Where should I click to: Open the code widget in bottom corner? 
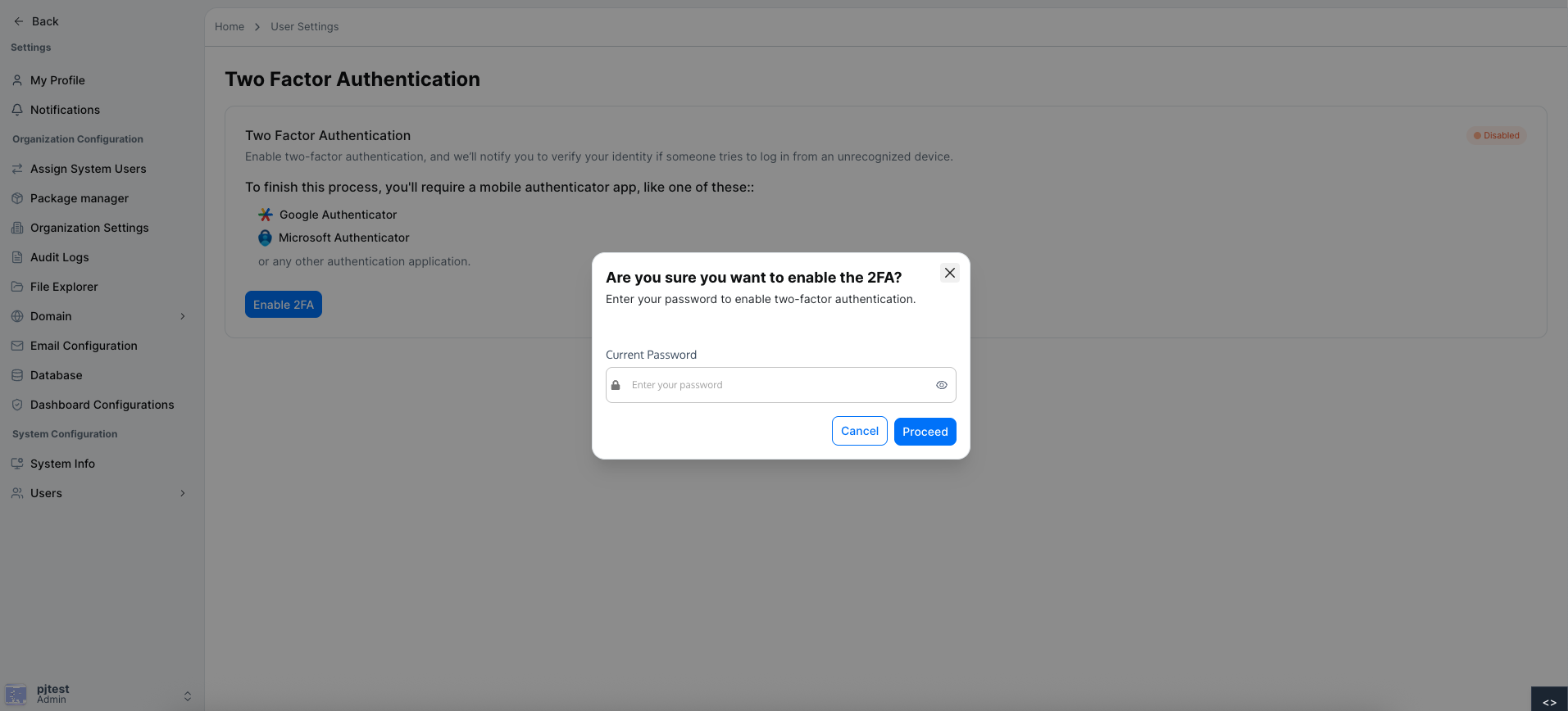click(1549, 700)
